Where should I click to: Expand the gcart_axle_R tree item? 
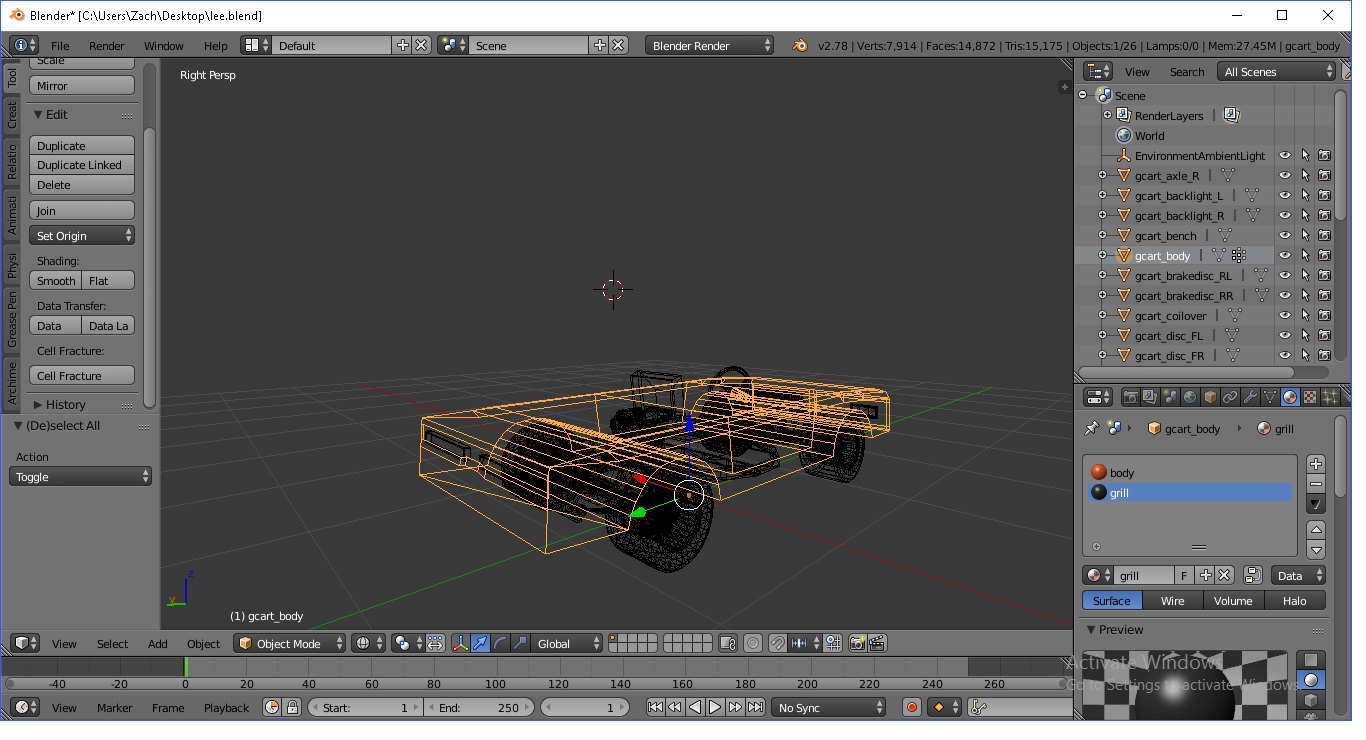point(1103,176)
